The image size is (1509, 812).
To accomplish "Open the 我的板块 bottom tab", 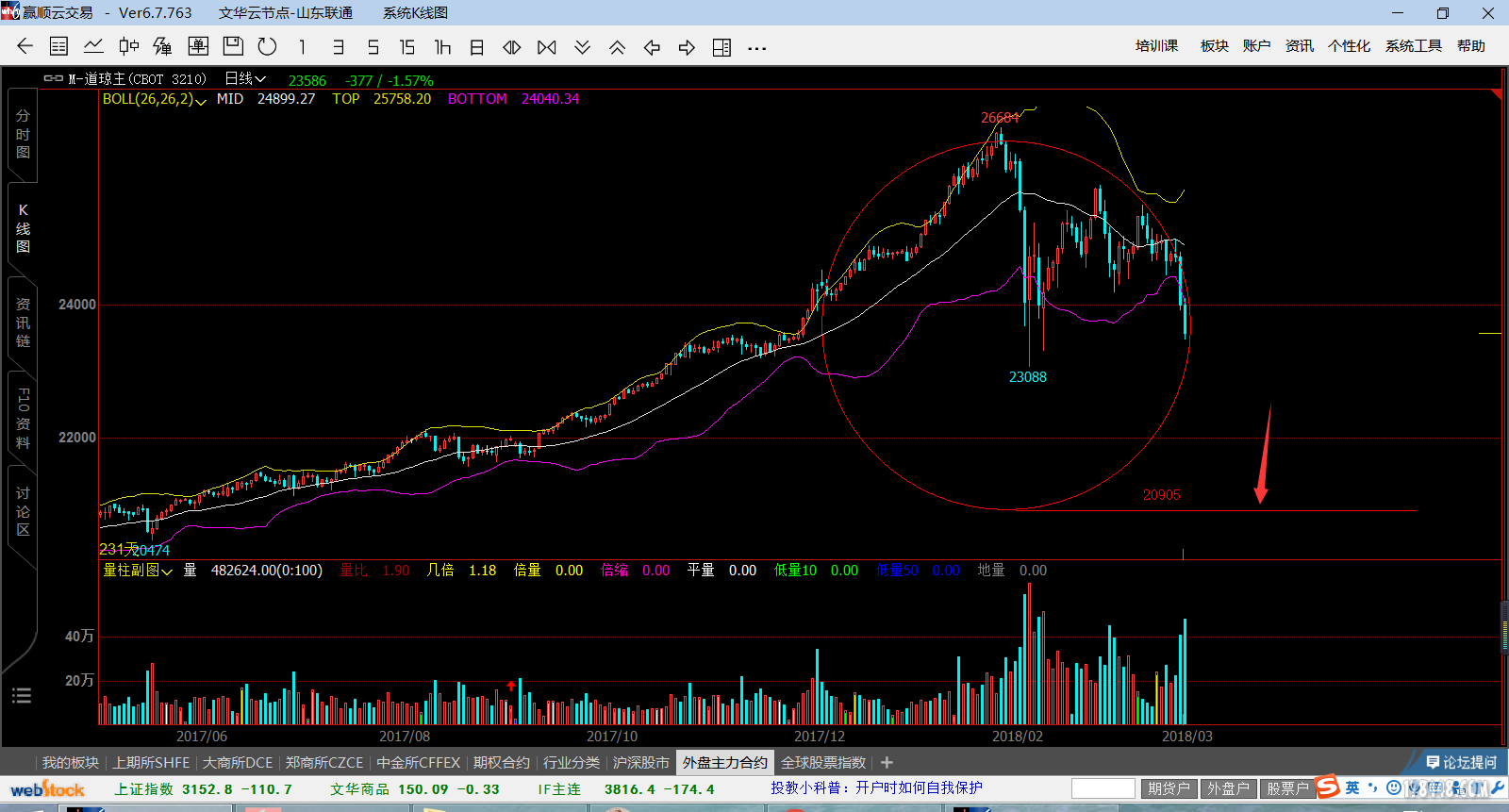I will 71,762.
